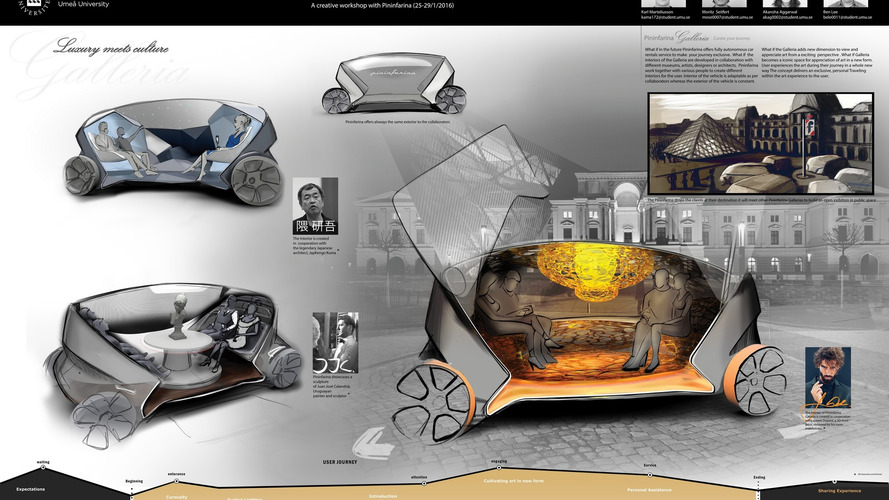Click the Umeå University logo text

83,4
